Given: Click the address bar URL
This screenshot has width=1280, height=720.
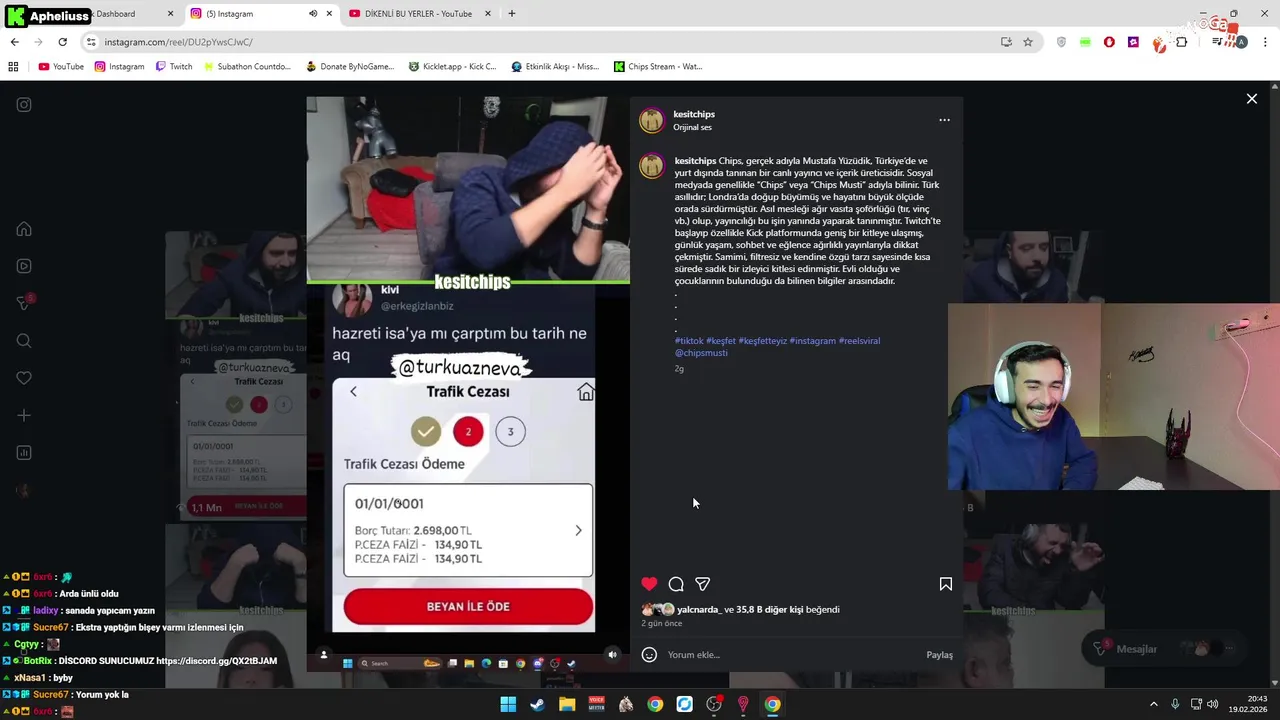Looking at the screenshot, I should pyautogui.click(x=179, y=42).
